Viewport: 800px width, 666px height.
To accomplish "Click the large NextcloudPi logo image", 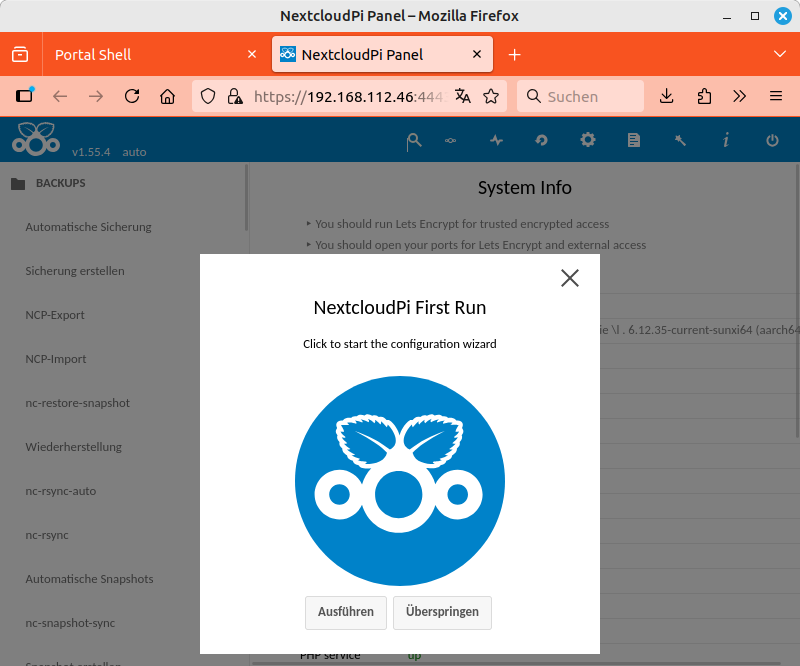I will coord(400,480).
